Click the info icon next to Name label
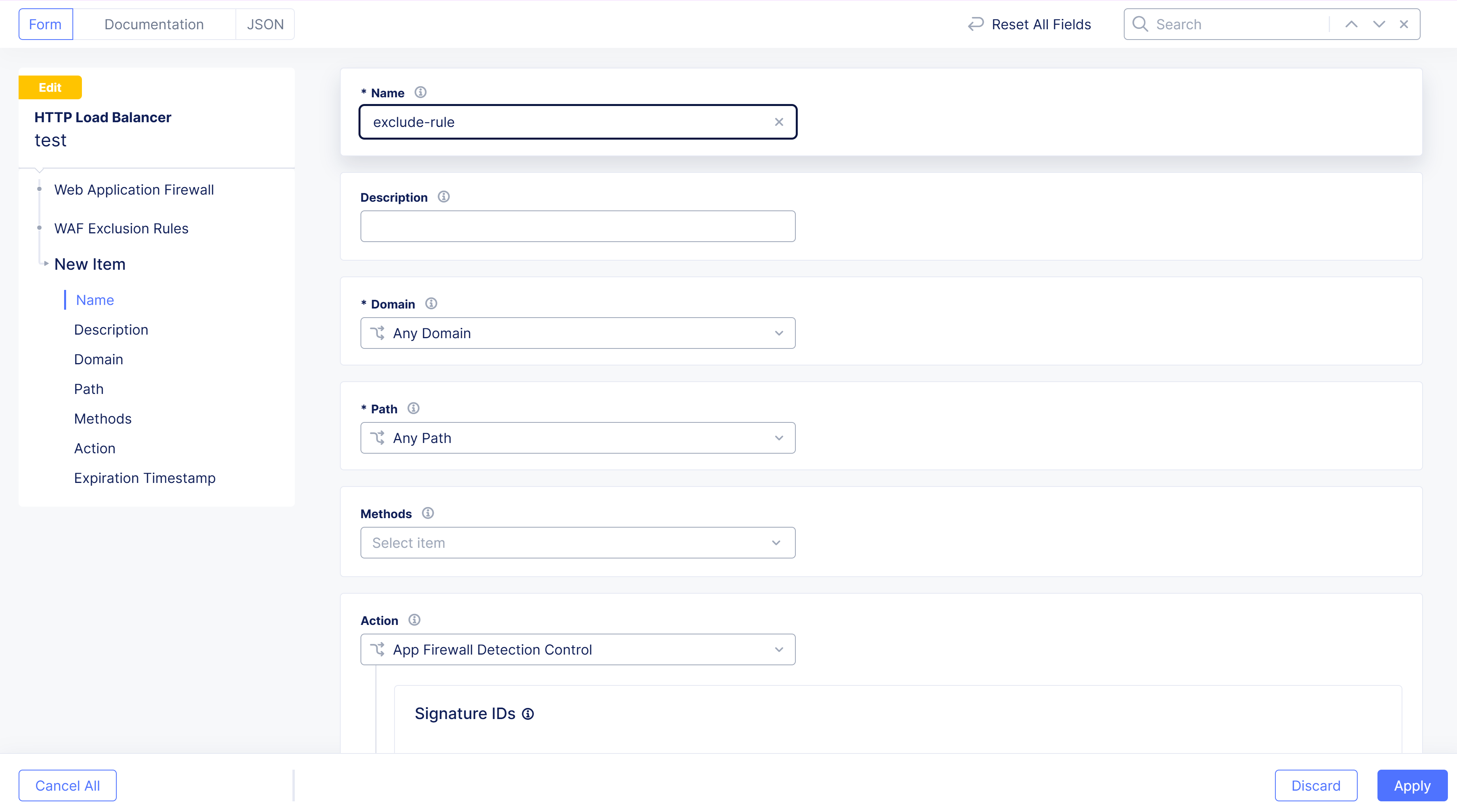The height and width of the screenshot is (812, 1457). click(x=420, y=92)
